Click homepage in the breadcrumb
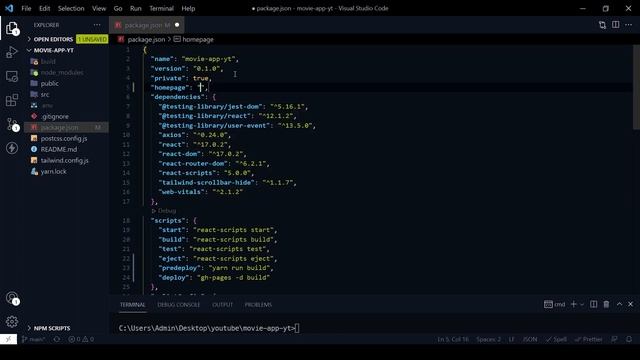The image size is (640, 360). (198, 40)
